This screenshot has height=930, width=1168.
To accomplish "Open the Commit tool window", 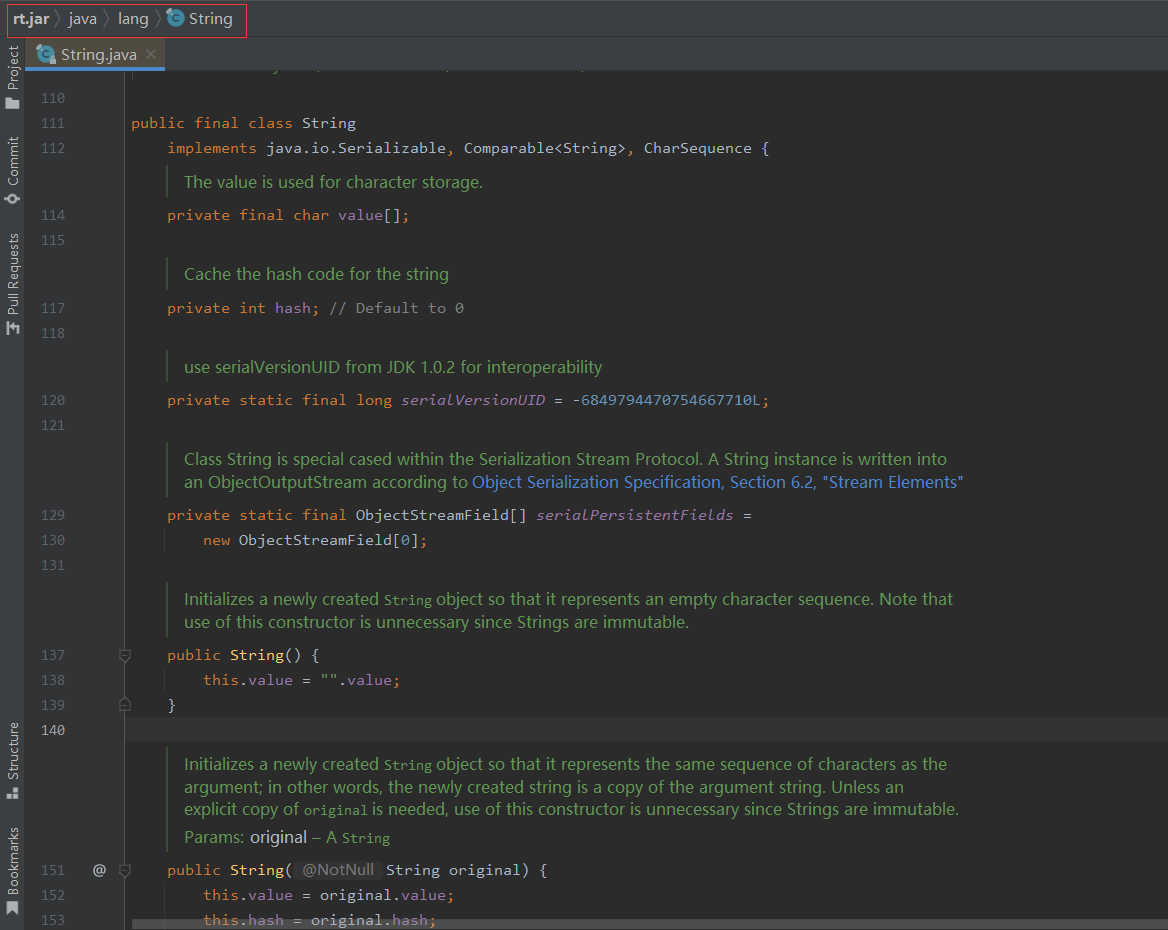I will pyautogui.click(x=12, y=170).
